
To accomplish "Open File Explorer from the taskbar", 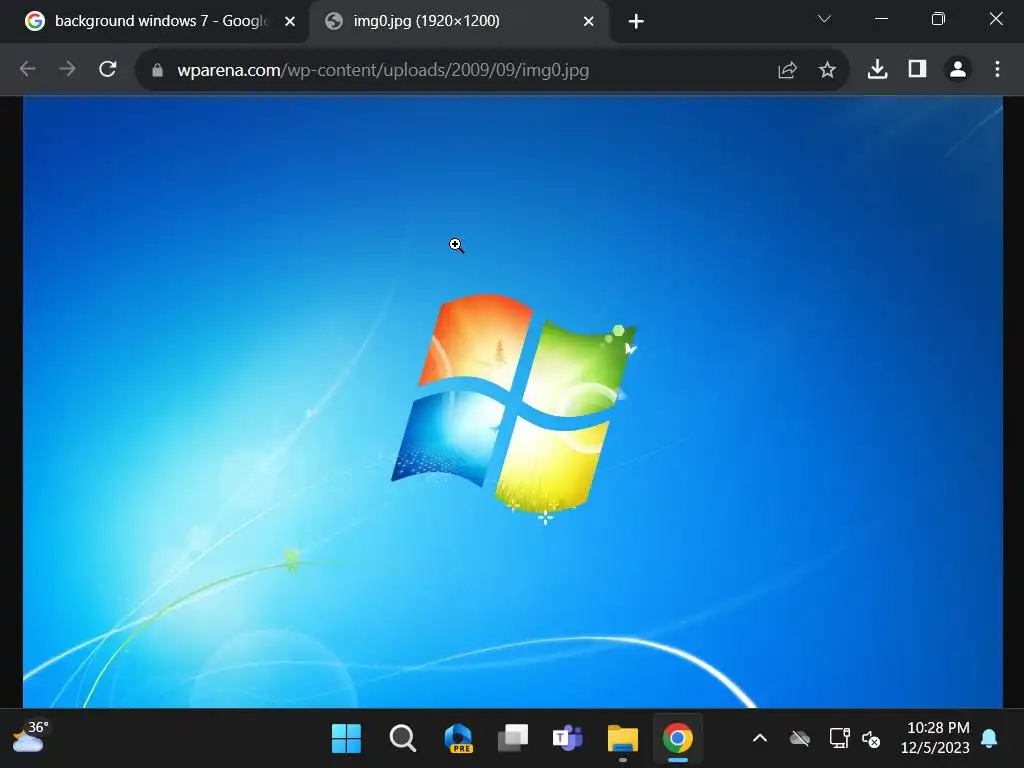I will (623, 739).
